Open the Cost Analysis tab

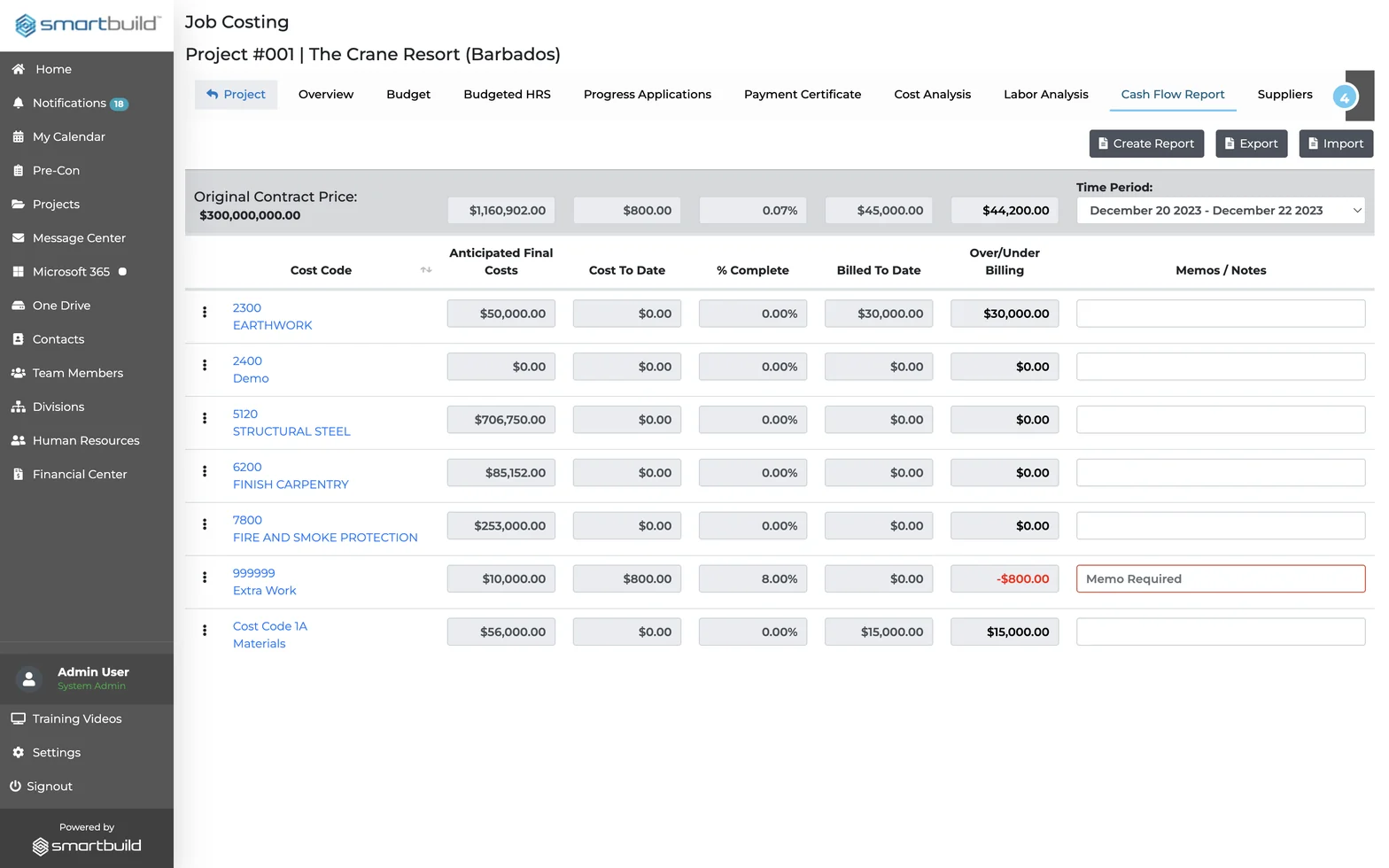coord(933,95)
